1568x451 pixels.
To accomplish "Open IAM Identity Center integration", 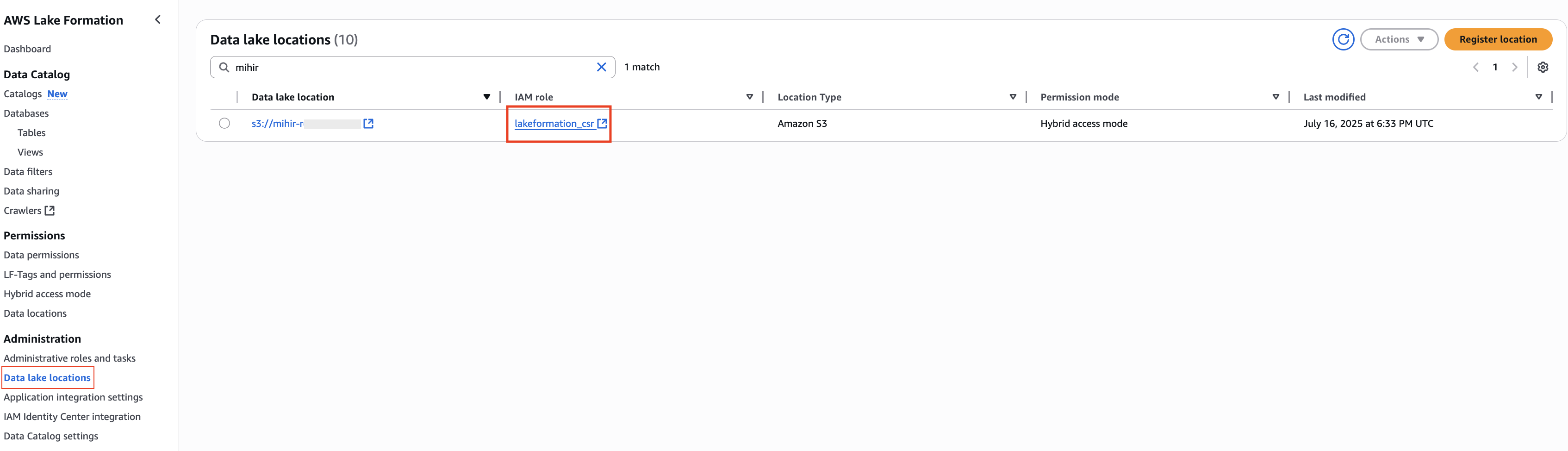I will pos(72,417).
